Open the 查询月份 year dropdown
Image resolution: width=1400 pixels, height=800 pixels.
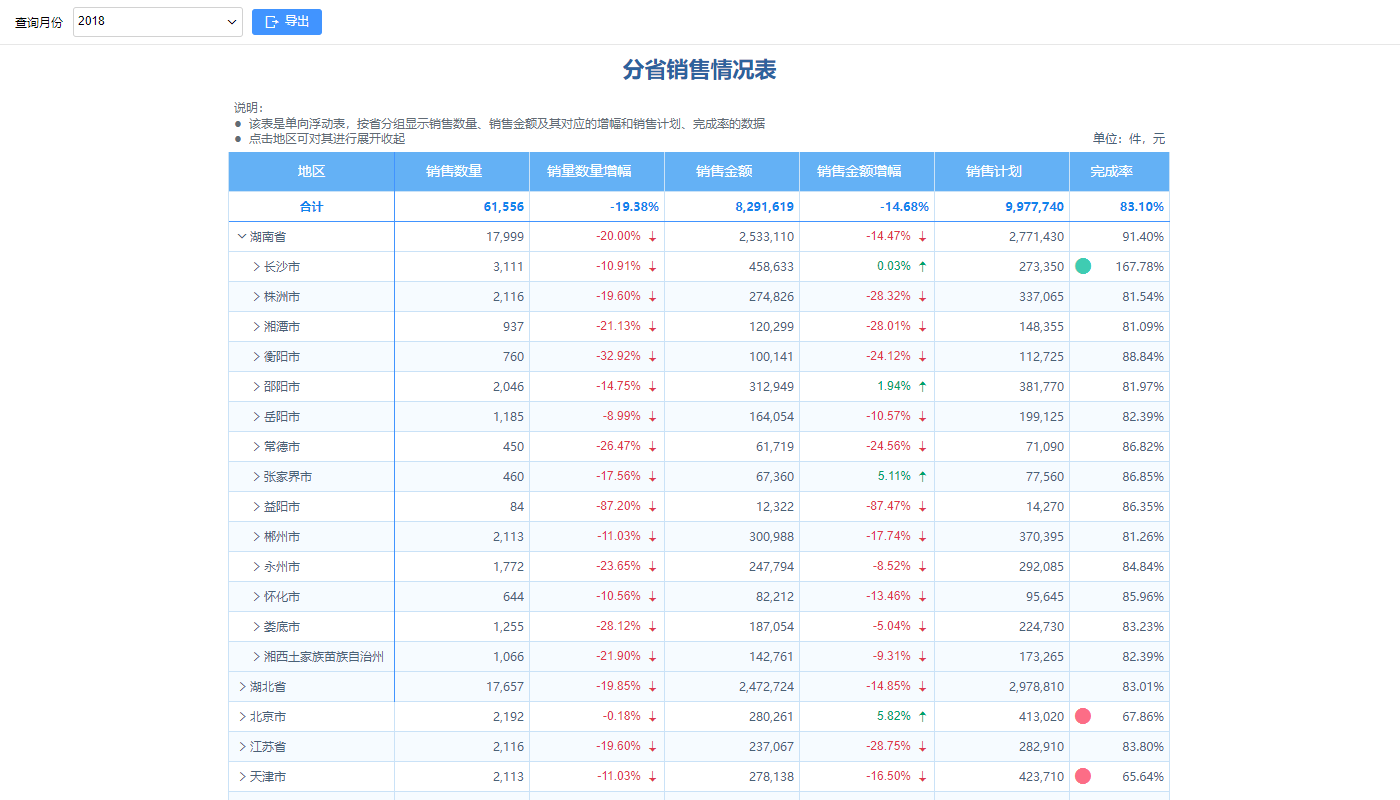(158, 22)
